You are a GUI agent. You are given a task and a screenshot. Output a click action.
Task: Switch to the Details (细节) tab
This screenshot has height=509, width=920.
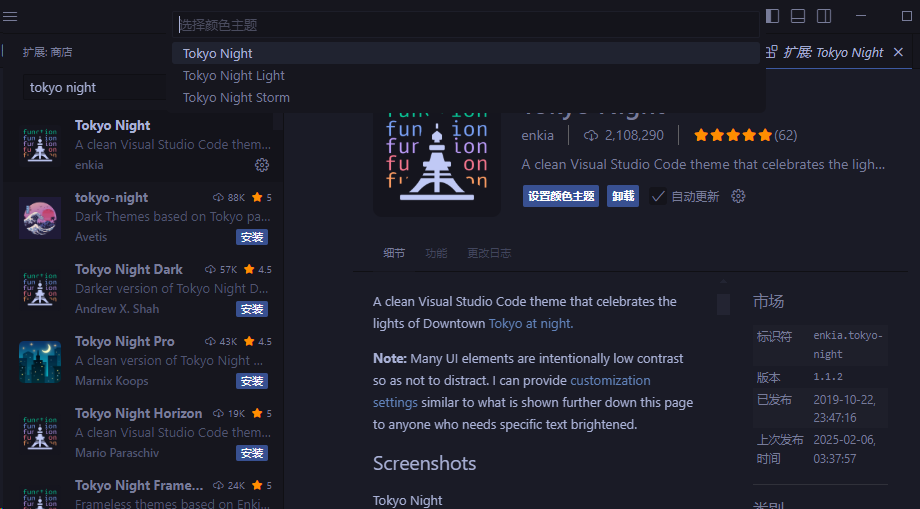coord(394,253)
